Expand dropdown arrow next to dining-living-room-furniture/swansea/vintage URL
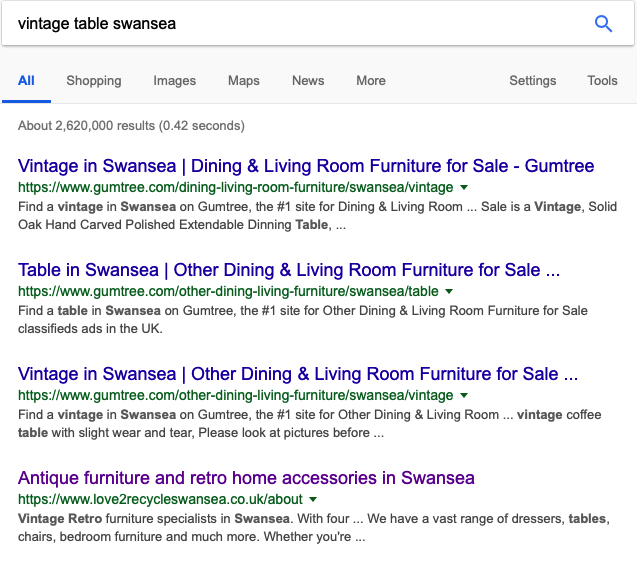637x562 pixels. 464,187
